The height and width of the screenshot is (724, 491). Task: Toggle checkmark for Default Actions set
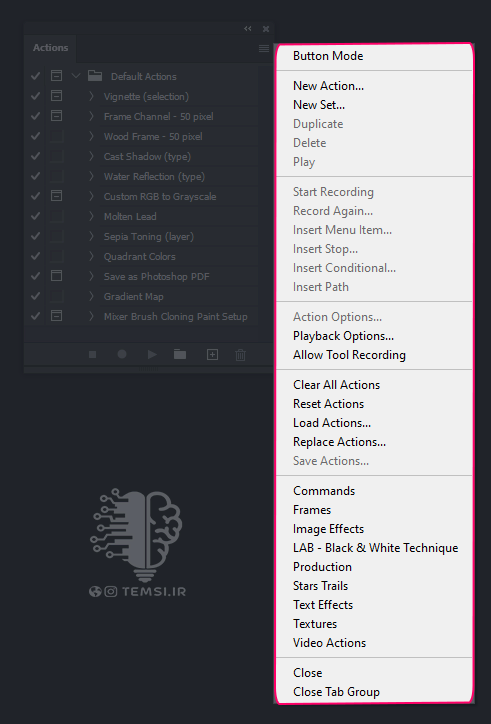click(35, 76)
